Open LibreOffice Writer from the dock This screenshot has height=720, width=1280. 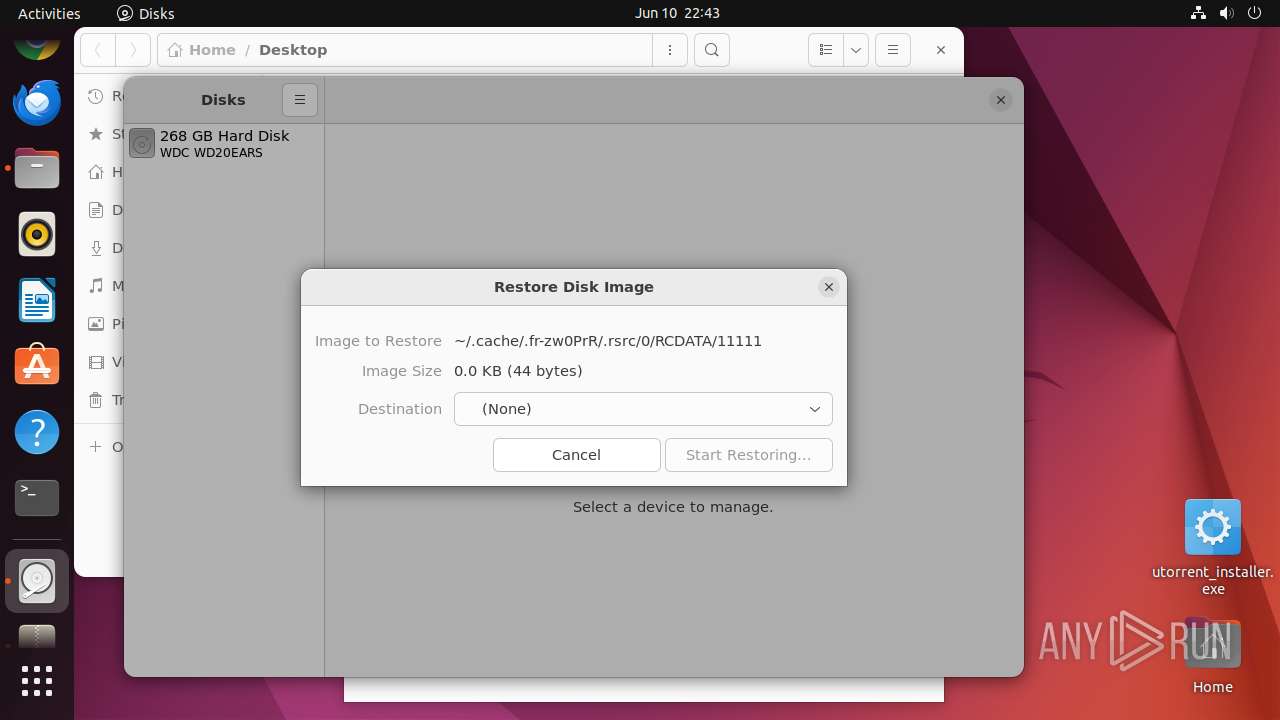[x=37, y=301]
